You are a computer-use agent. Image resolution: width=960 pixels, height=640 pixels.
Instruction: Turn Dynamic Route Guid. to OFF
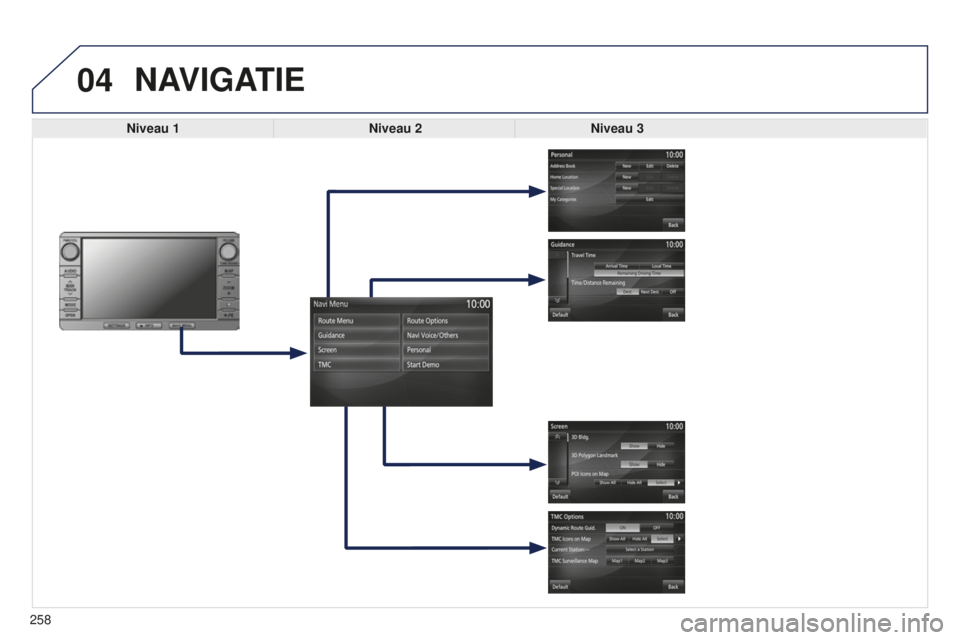(656, 527)
